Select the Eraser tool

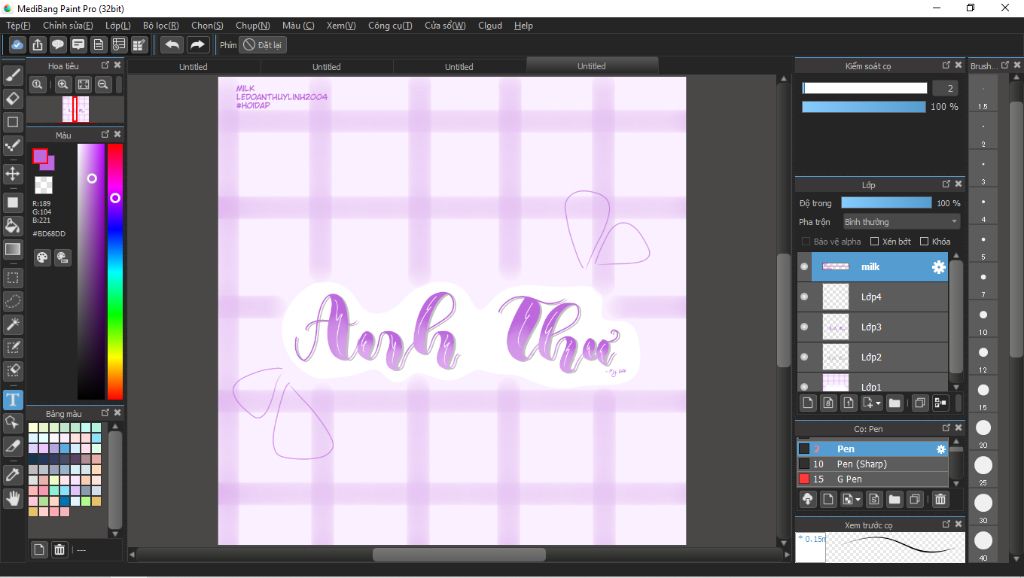coord(12,99)
